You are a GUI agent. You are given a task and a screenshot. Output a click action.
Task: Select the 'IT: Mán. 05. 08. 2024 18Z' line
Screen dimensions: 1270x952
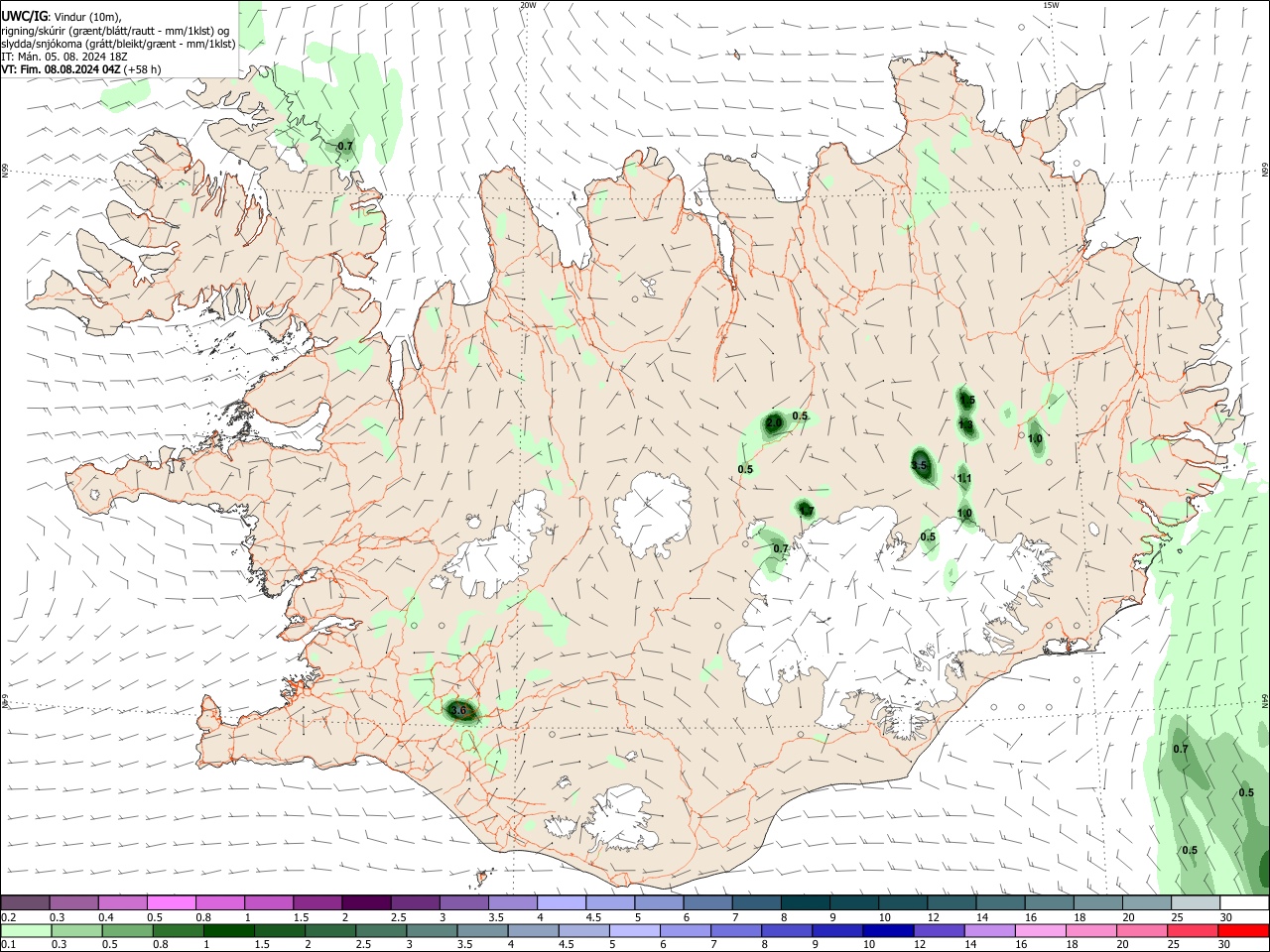tap(64, 57)
